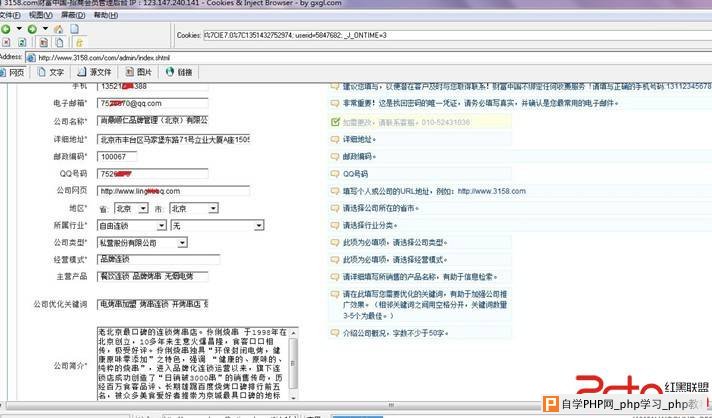
Task: Open the industry sub-category dropdown showing 无
Action: pyautogui.click(x=217, y=226)
